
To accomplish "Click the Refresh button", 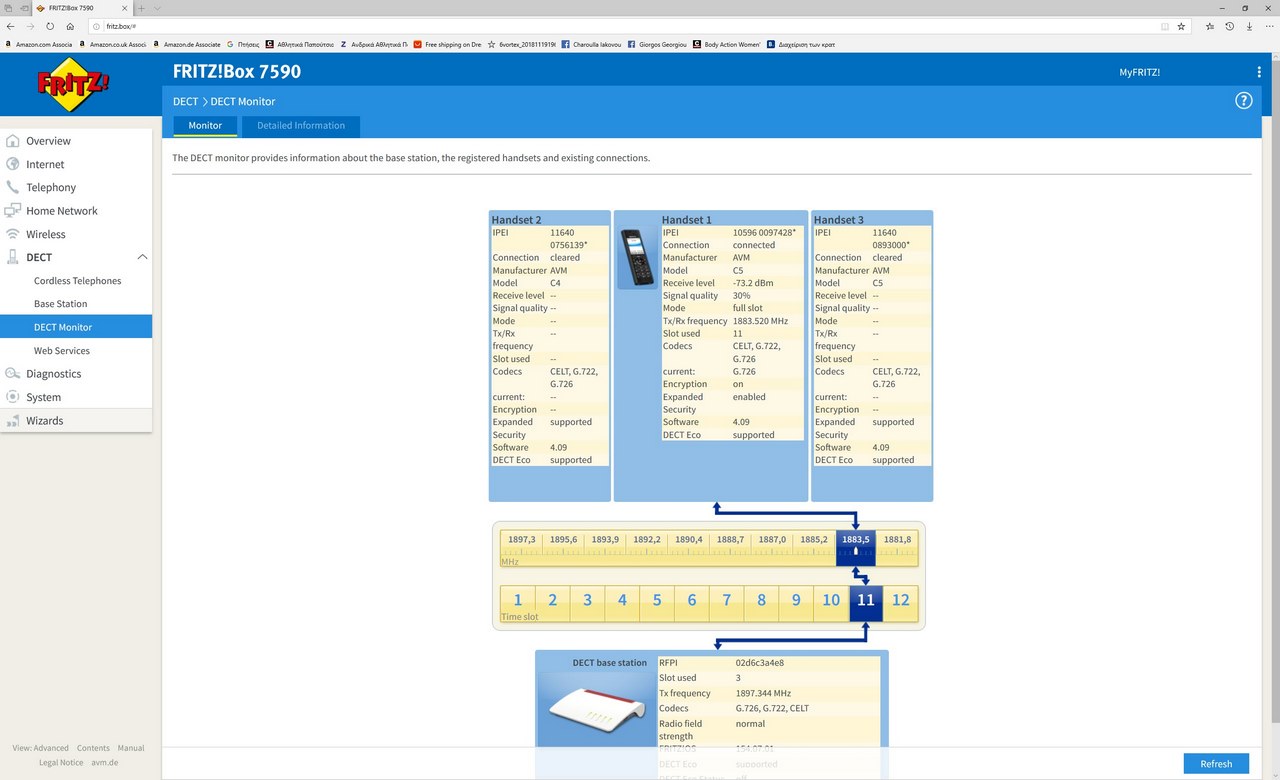I will click(x=1216, y=764).
